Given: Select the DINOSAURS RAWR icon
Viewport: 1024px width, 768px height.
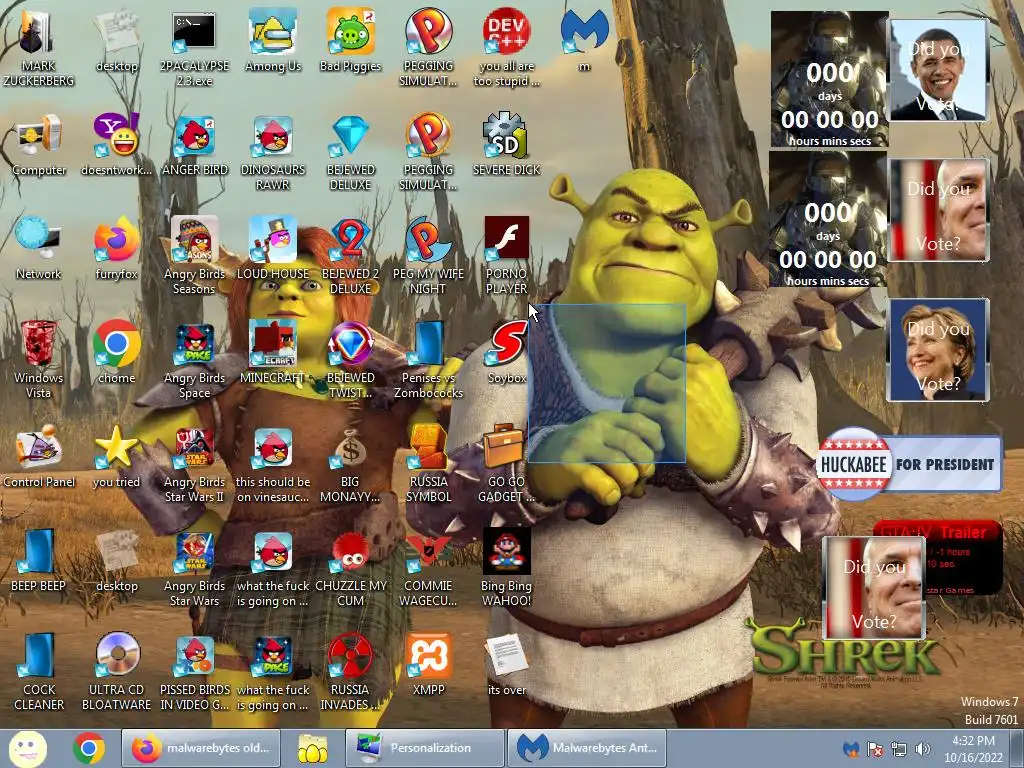Looking at the screenshot, I should (x=272, y=152).
